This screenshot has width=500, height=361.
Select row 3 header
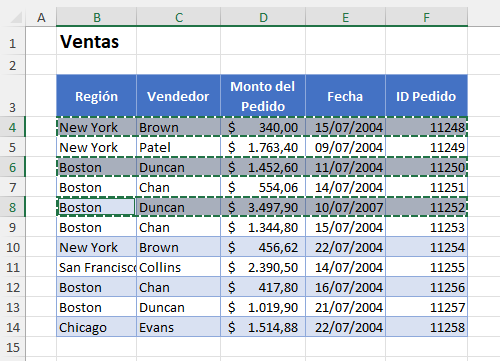tap(13, 96)
